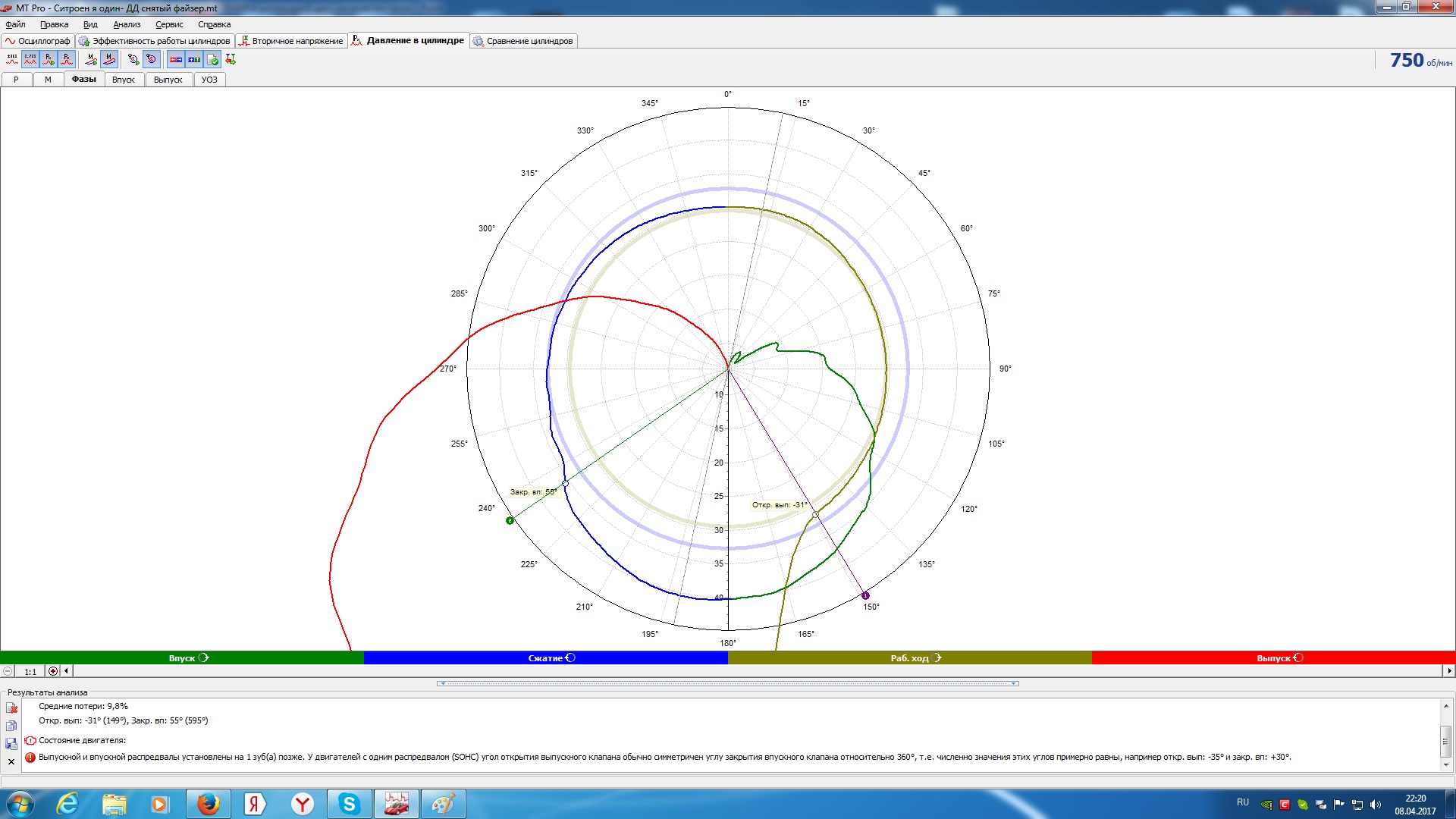The image size is (1456, 819).
Task: Click the NVIDIA tray icon
Action: pyautogui.click(x=1266, y=804)
